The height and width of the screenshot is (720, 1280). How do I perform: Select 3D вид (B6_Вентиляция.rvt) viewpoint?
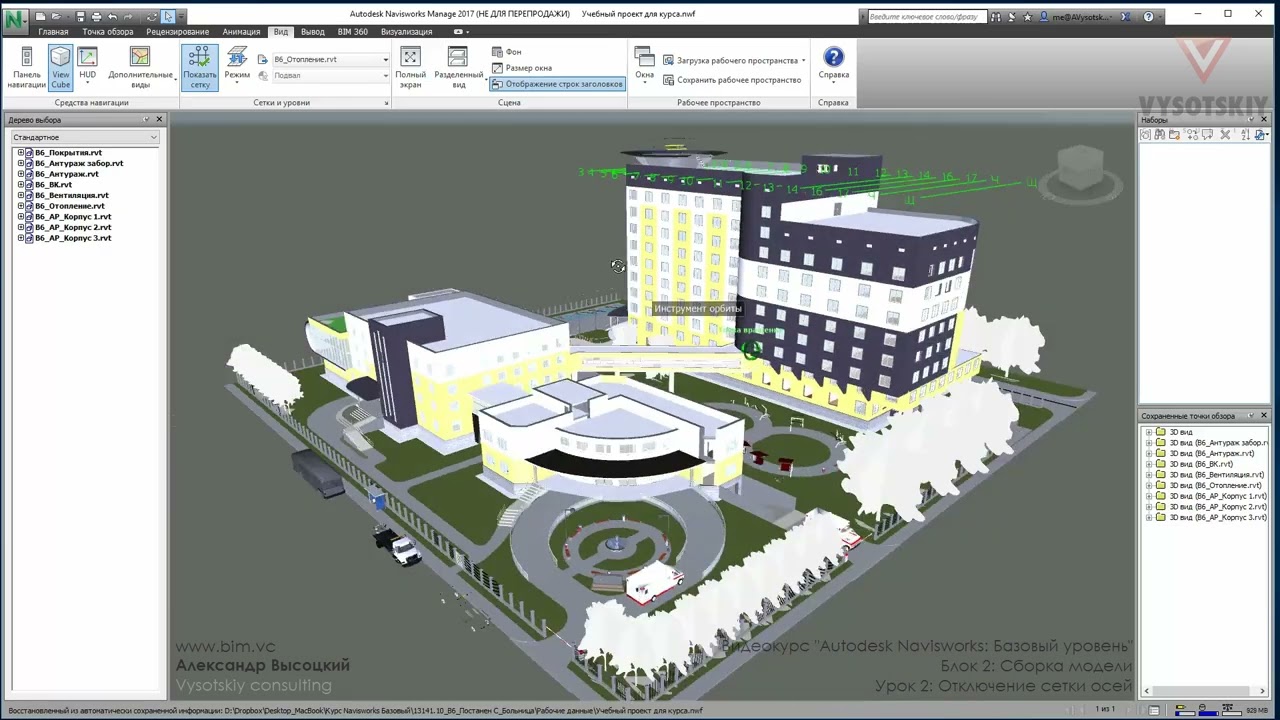(x=1216, y=475)
